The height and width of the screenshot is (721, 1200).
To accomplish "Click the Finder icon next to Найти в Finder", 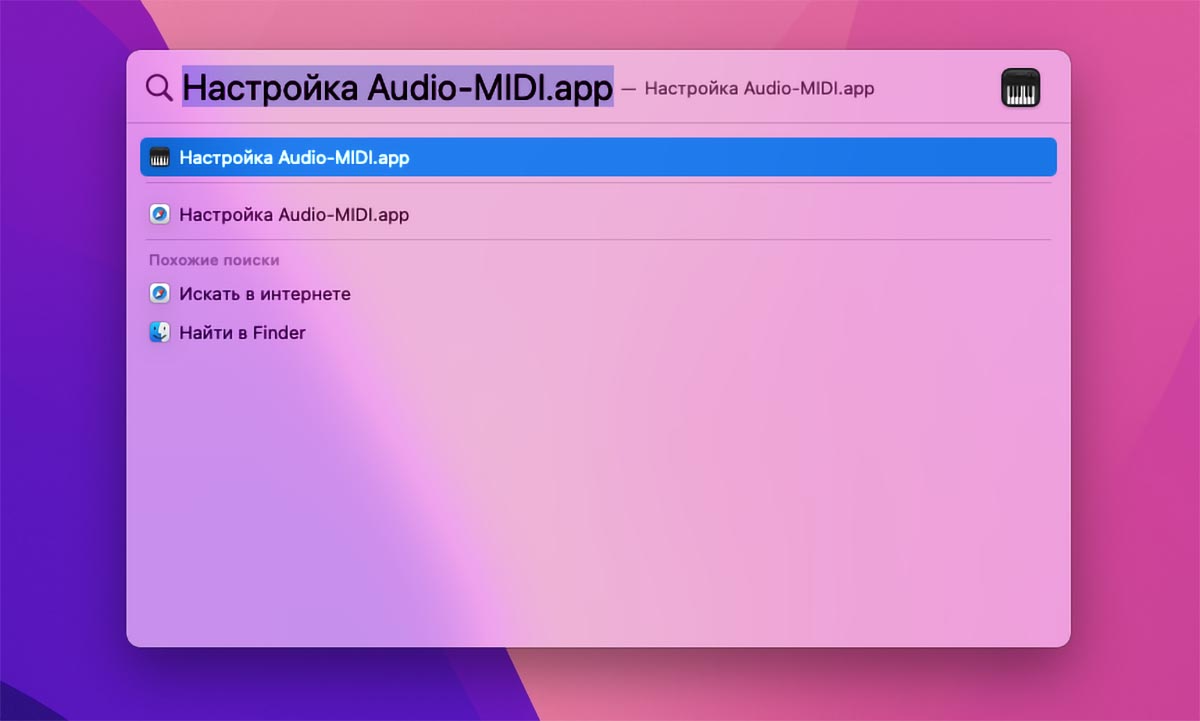I will pos(160,332).
